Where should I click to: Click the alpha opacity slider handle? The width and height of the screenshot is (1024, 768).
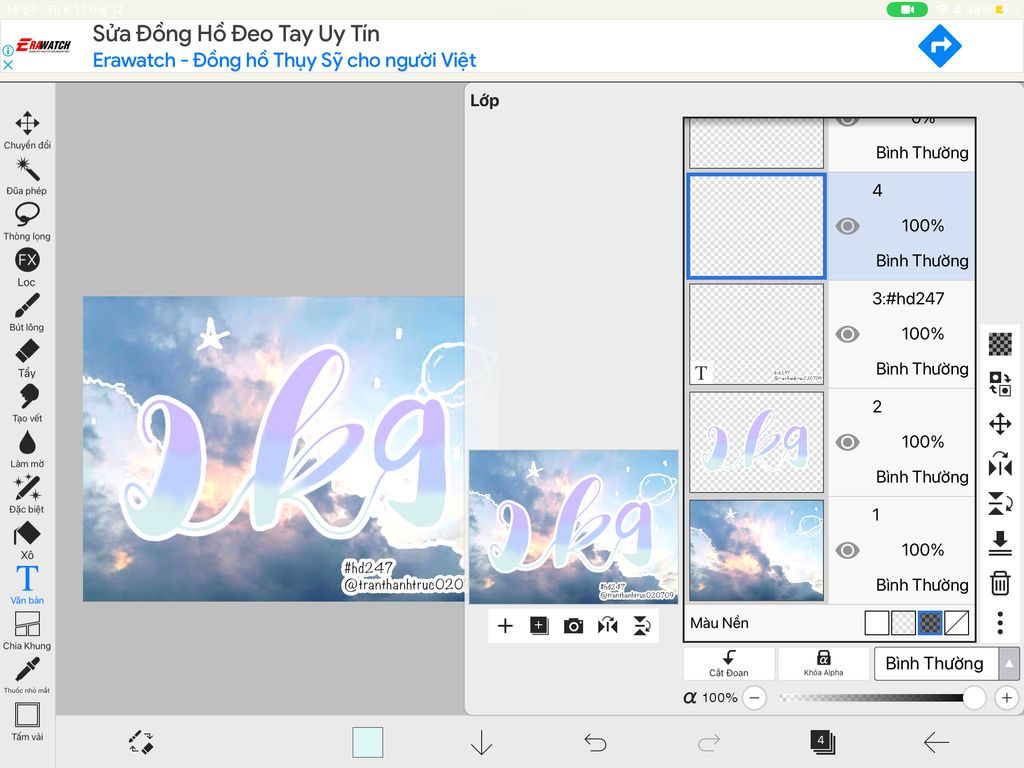tap(974, 697)
